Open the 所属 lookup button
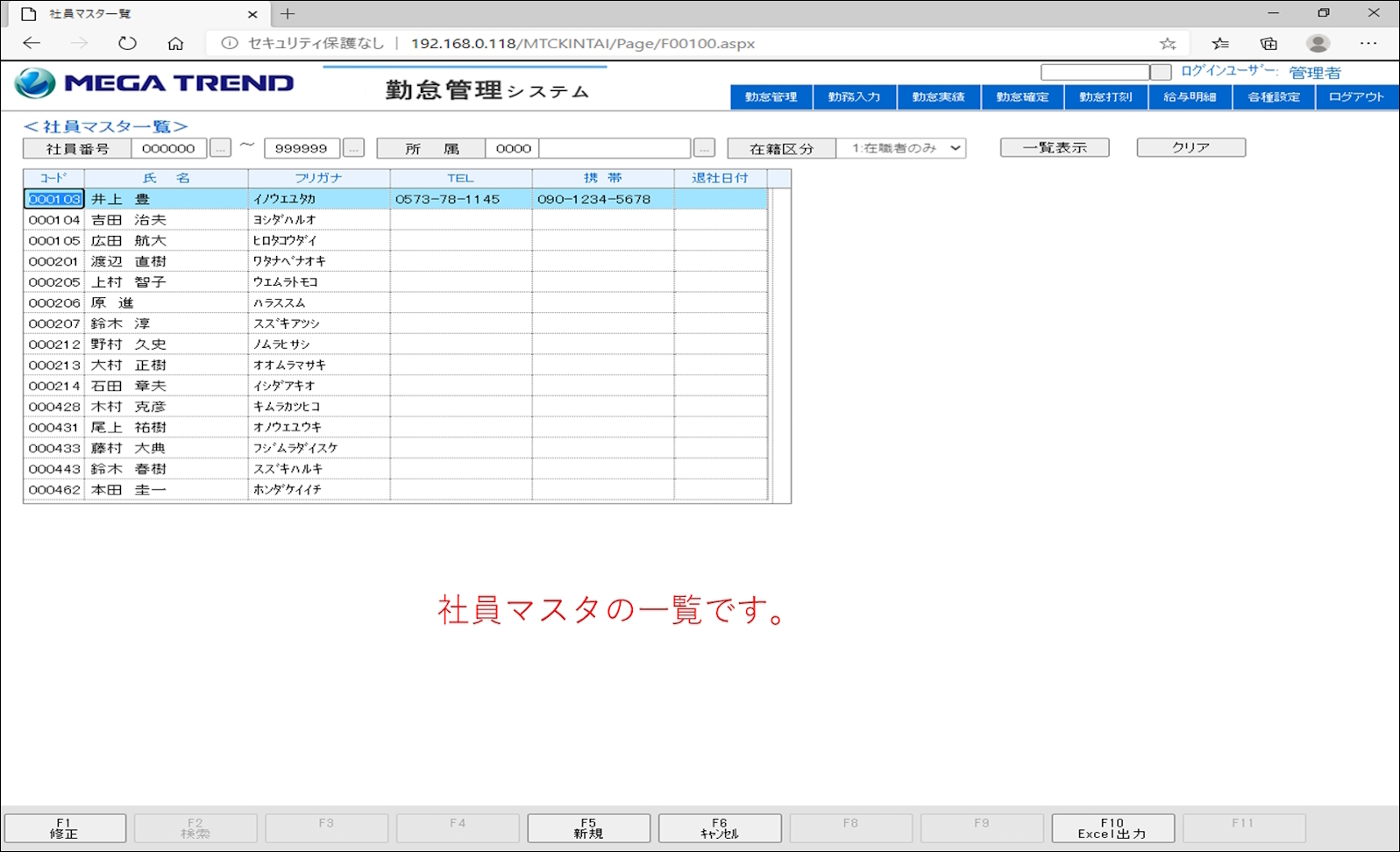 [x=704, y=148]
